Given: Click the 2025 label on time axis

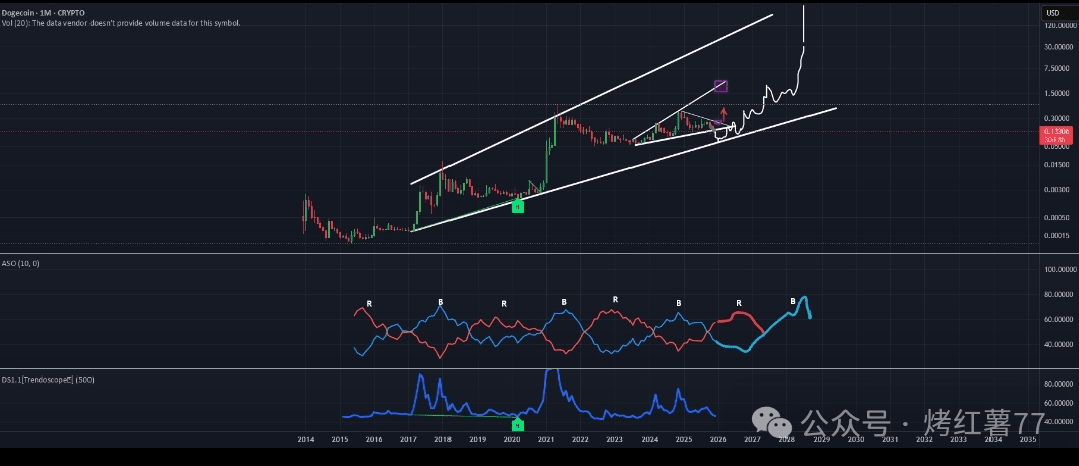Looking at the screenshot, I should (683, 439).
